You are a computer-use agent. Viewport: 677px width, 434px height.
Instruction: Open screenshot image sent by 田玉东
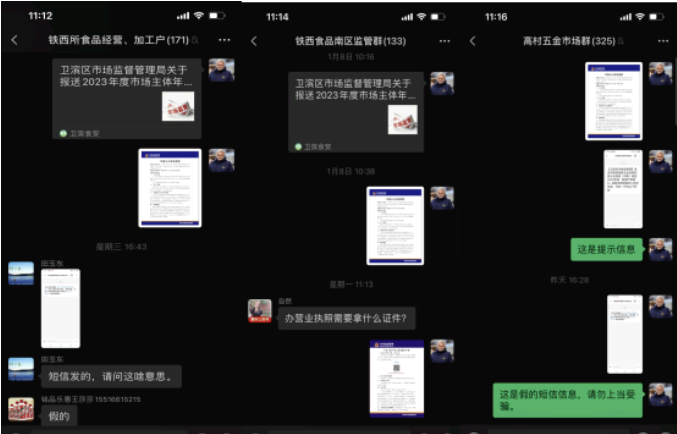point(60,308)
